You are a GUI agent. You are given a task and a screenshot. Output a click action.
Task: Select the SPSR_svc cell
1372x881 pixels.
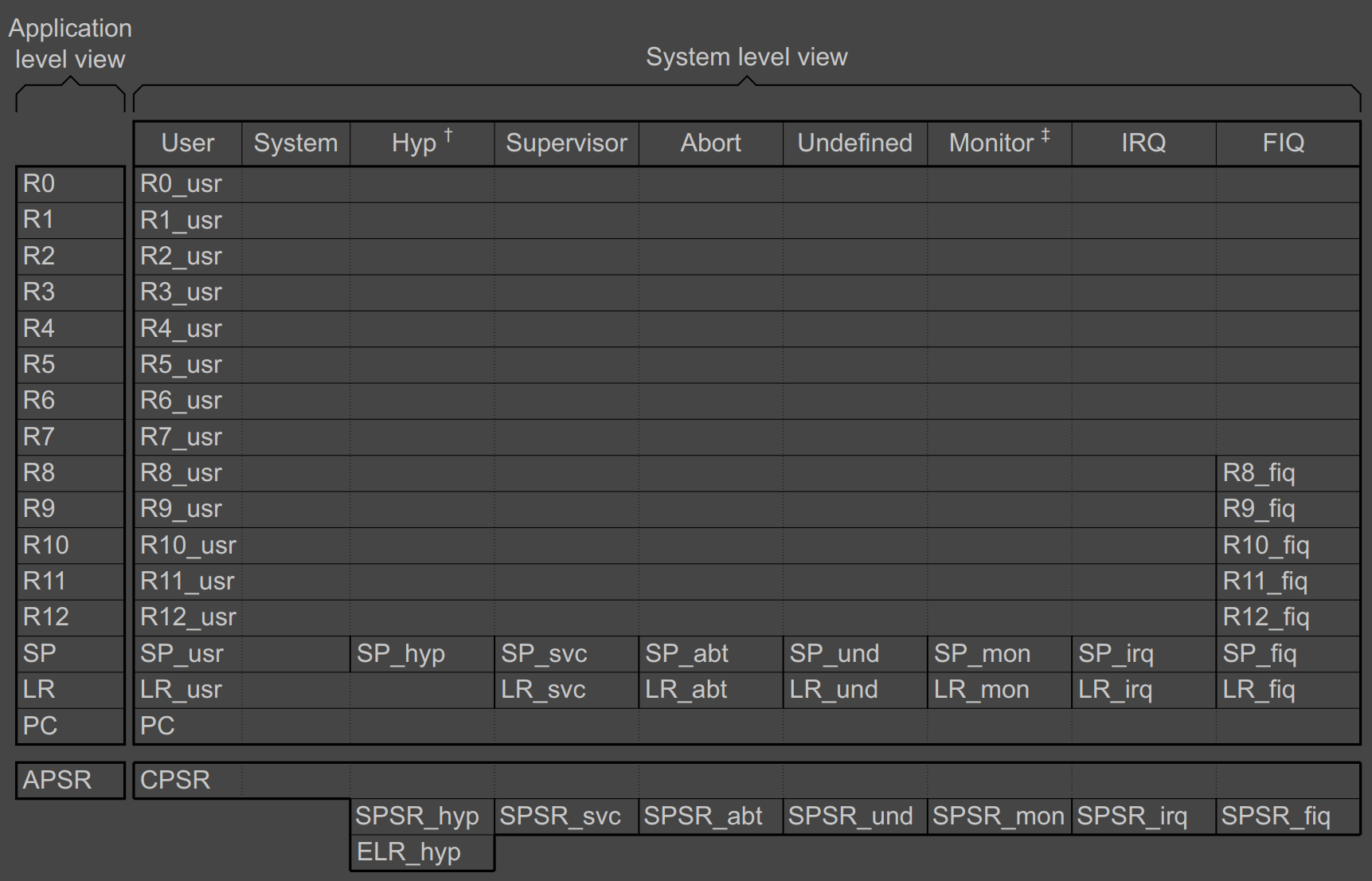click(x=566, y=816)
